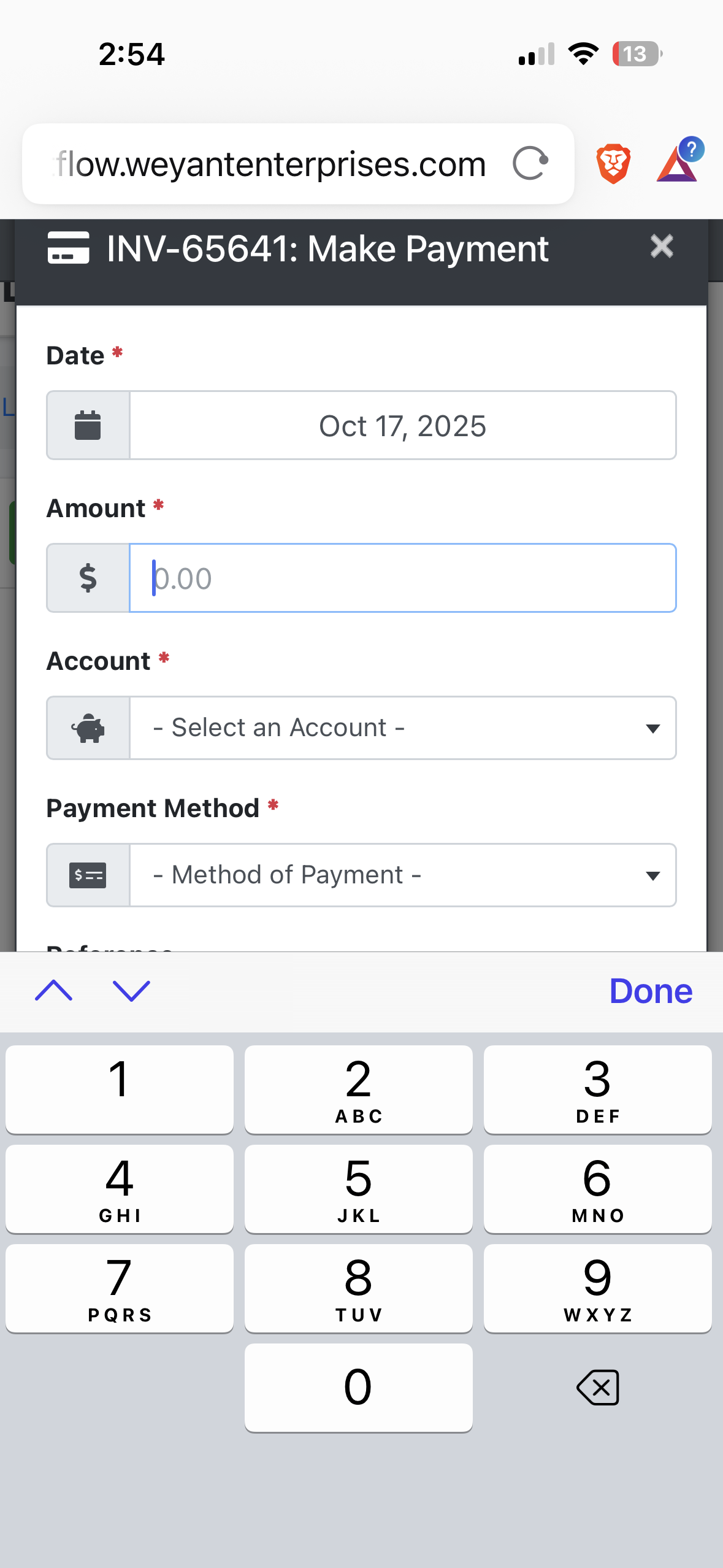Image resolution: width=723 pixels, height=1568 pixels.
Task: Close the Make Payment dialog
Action: pos(662,247)
